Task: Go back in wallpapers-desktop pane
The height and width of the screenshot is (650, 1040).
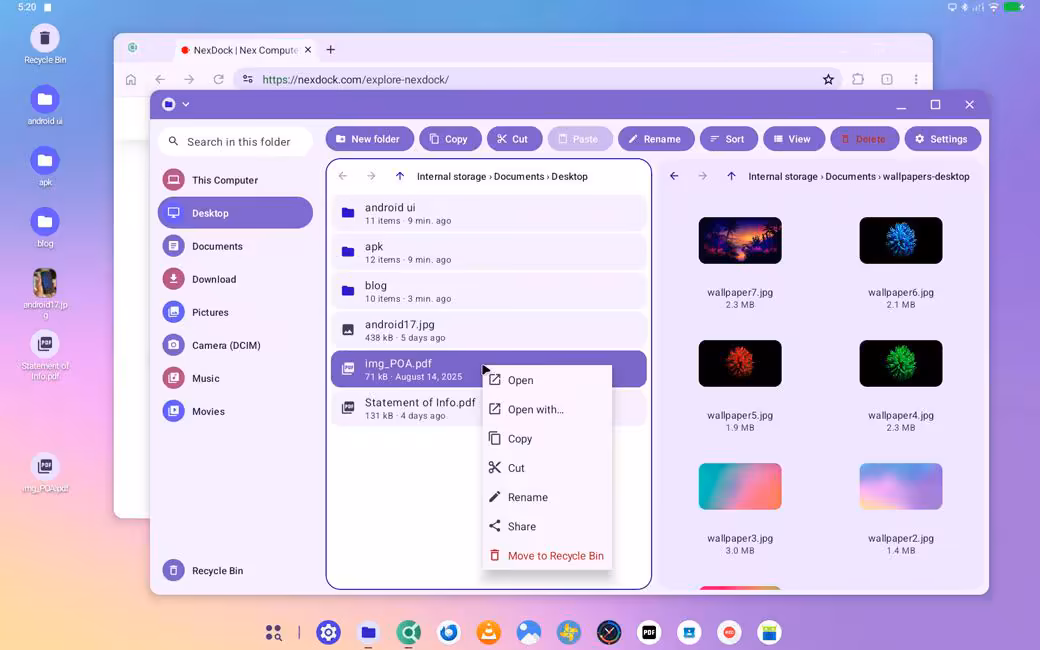Action: 674,176
